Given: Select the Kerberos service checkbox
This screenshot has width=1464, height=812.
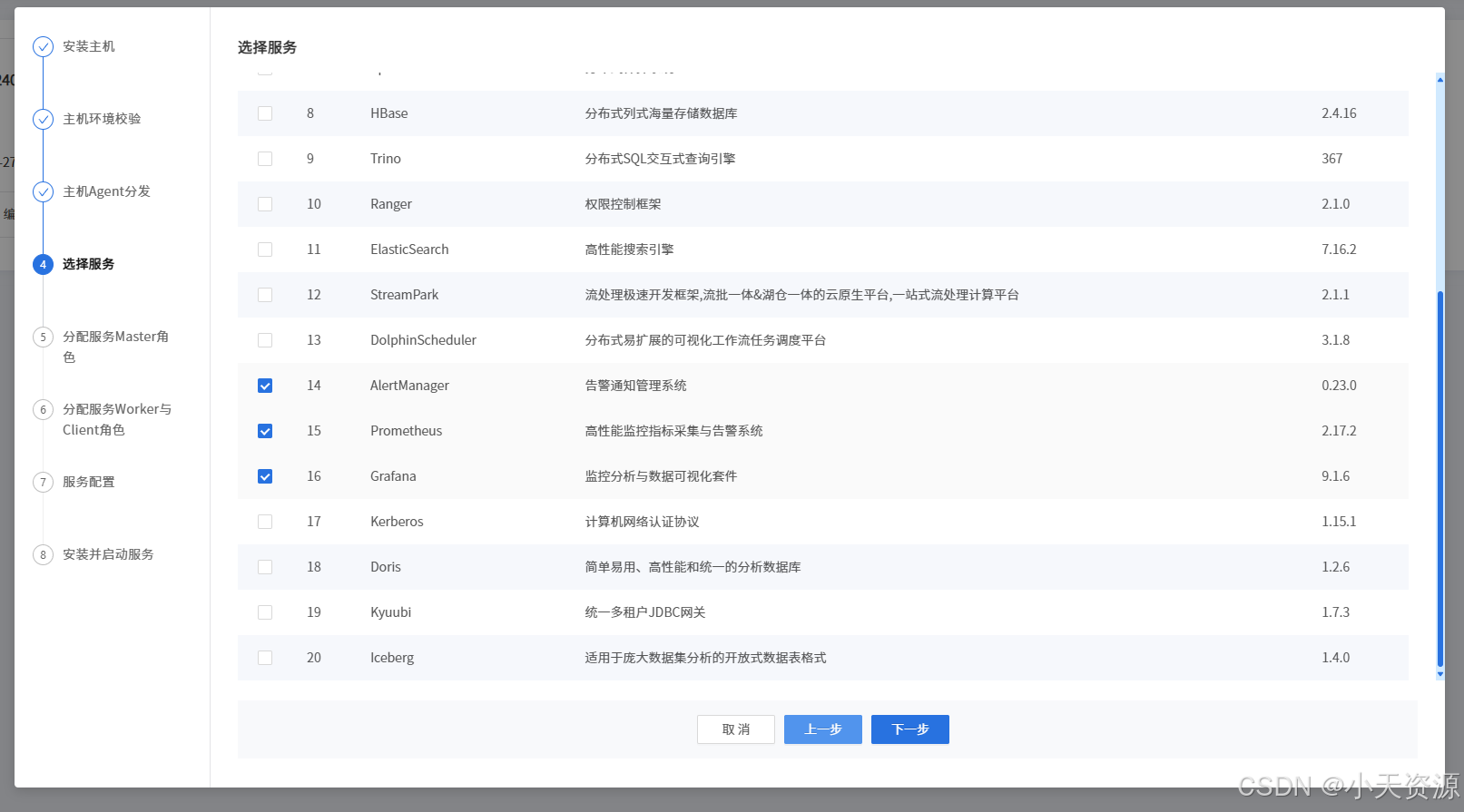Looking at the screenshot, I should click(x=265, y=522).
